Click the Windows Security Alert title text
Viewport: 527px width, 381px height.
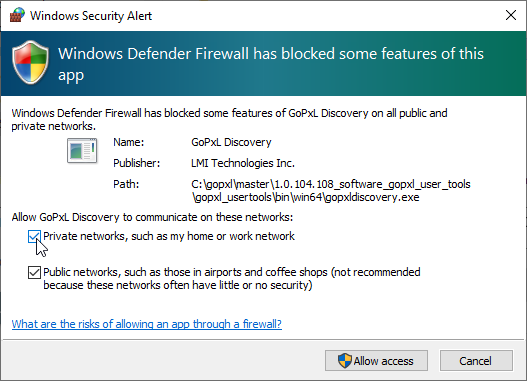tap(91, 16)
